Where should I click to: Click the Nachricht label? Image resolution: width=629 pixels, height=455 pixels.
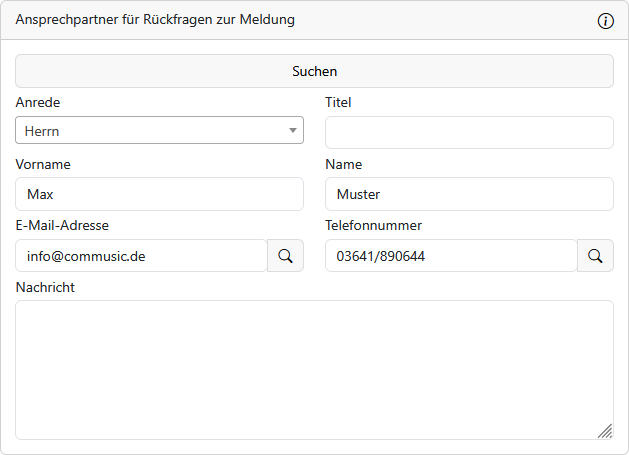(46, 287)
